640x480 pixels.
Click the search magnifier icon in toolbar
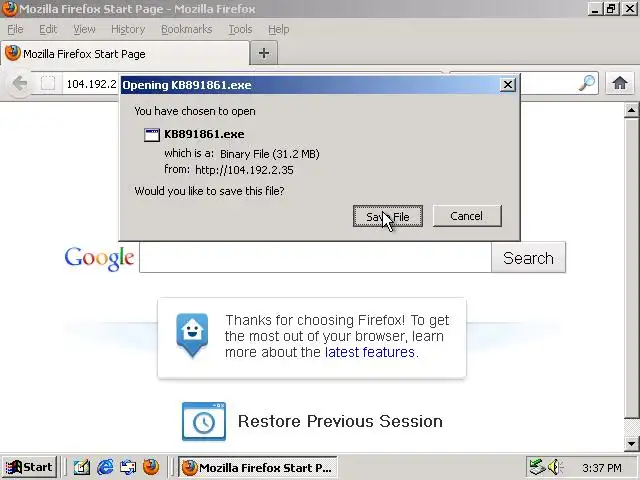[587, 83]
